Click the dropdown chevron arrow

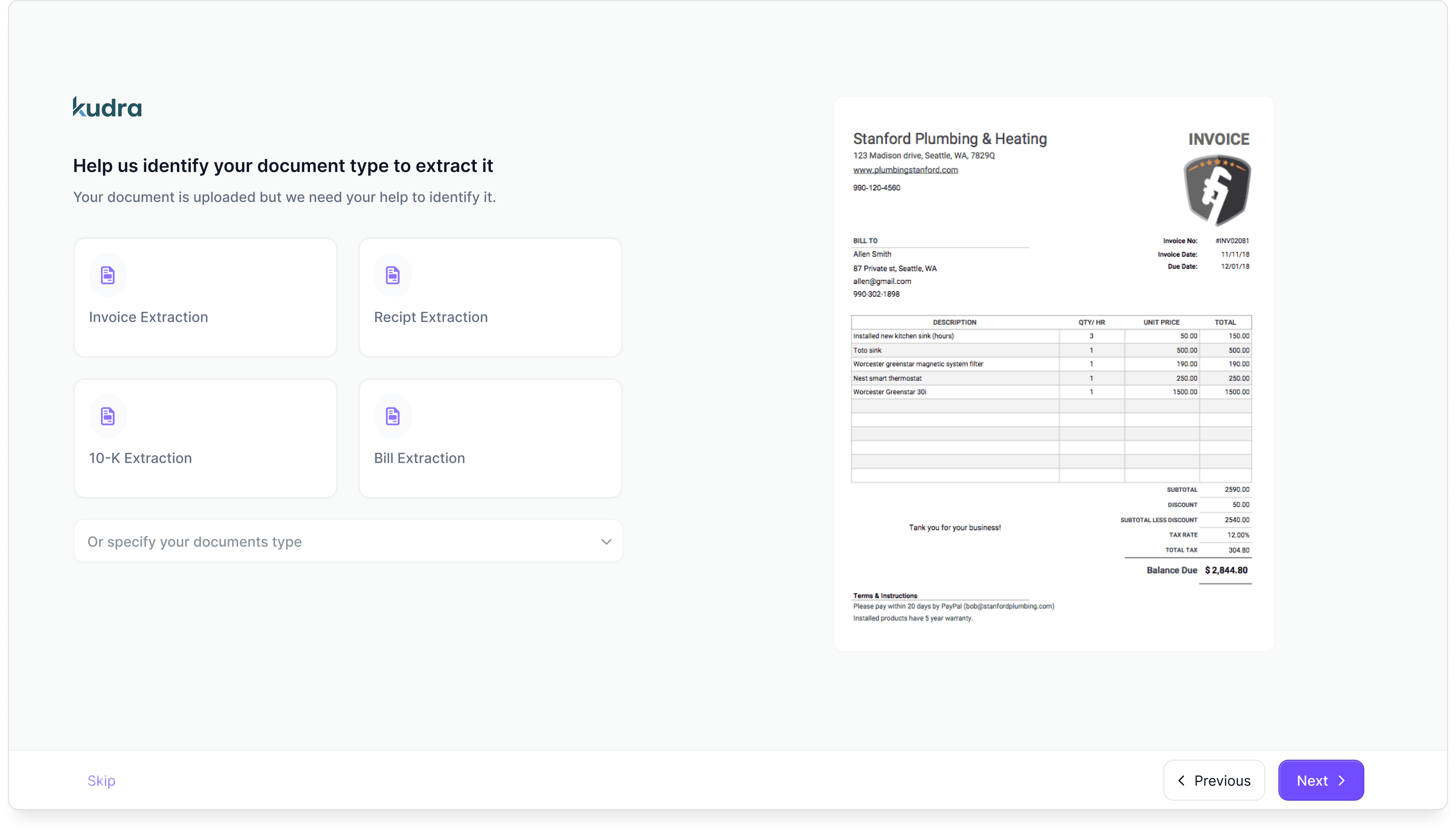[606, 541]
